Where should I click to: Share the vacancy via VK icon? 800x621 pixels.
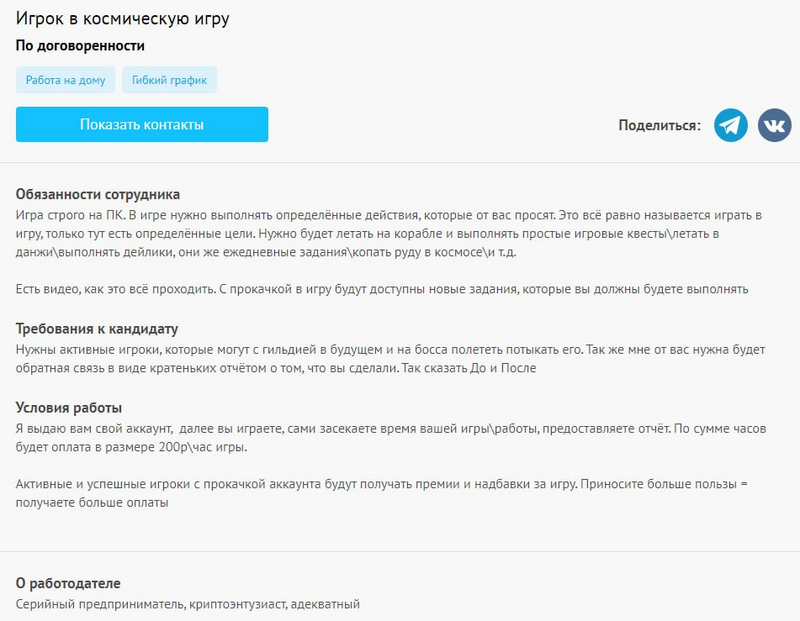click(774, 125)
